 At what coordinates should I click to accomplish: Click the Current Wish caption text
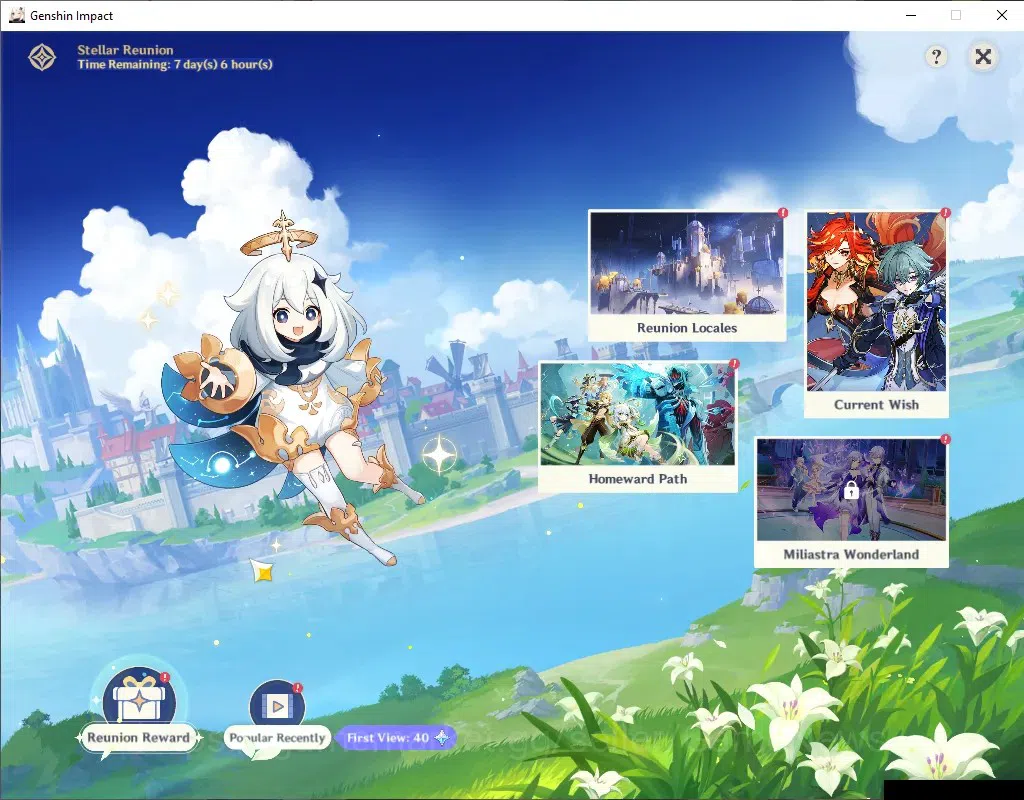[876, 405]
